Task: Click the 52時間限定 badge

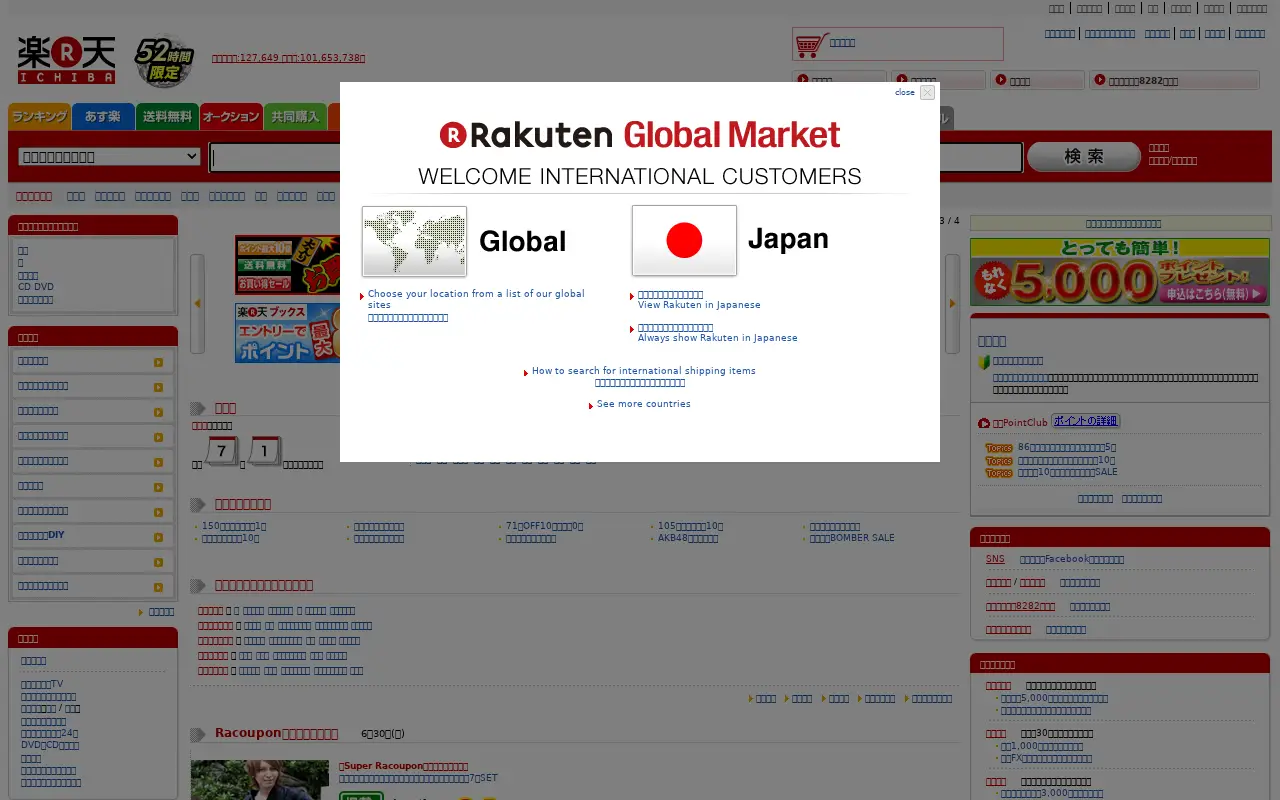Action: coord(164,62)
